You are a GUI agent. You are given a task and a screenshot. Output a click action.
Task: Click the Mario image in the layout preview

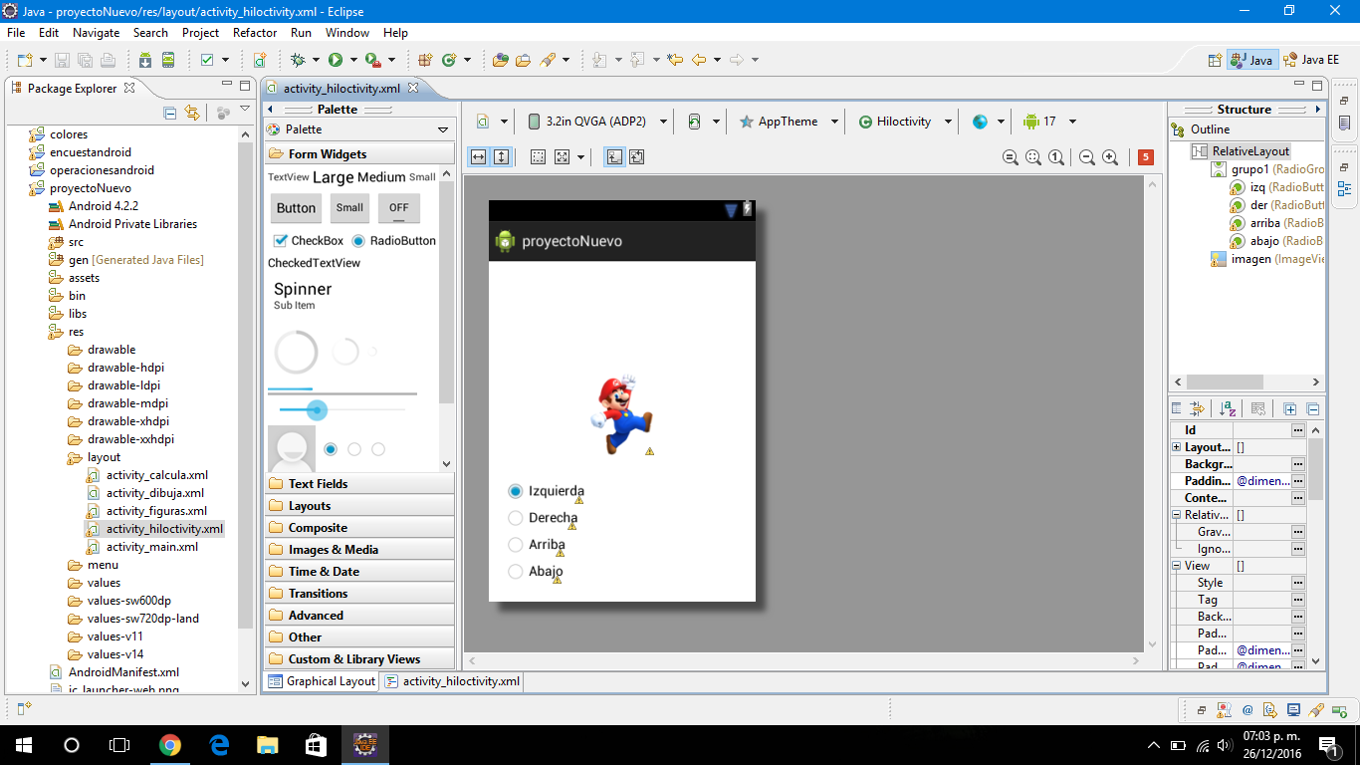click(x=623, y=415)
